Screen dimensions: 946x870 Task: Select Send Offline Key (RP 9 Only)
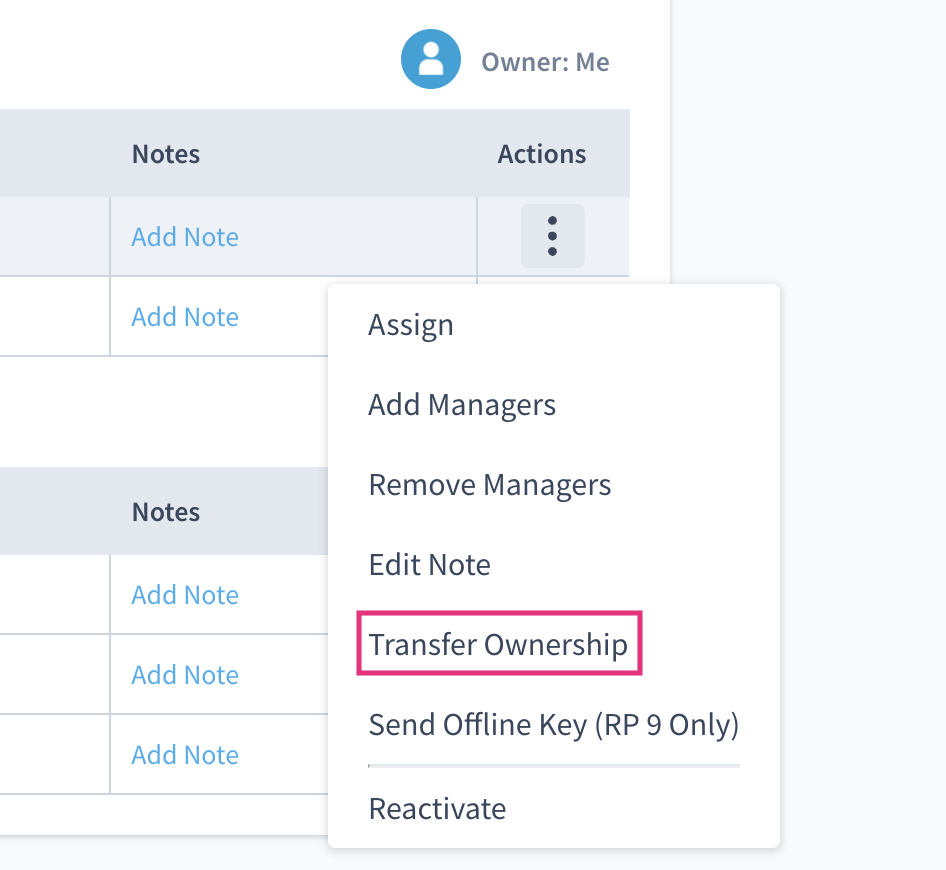pos(553,725)
